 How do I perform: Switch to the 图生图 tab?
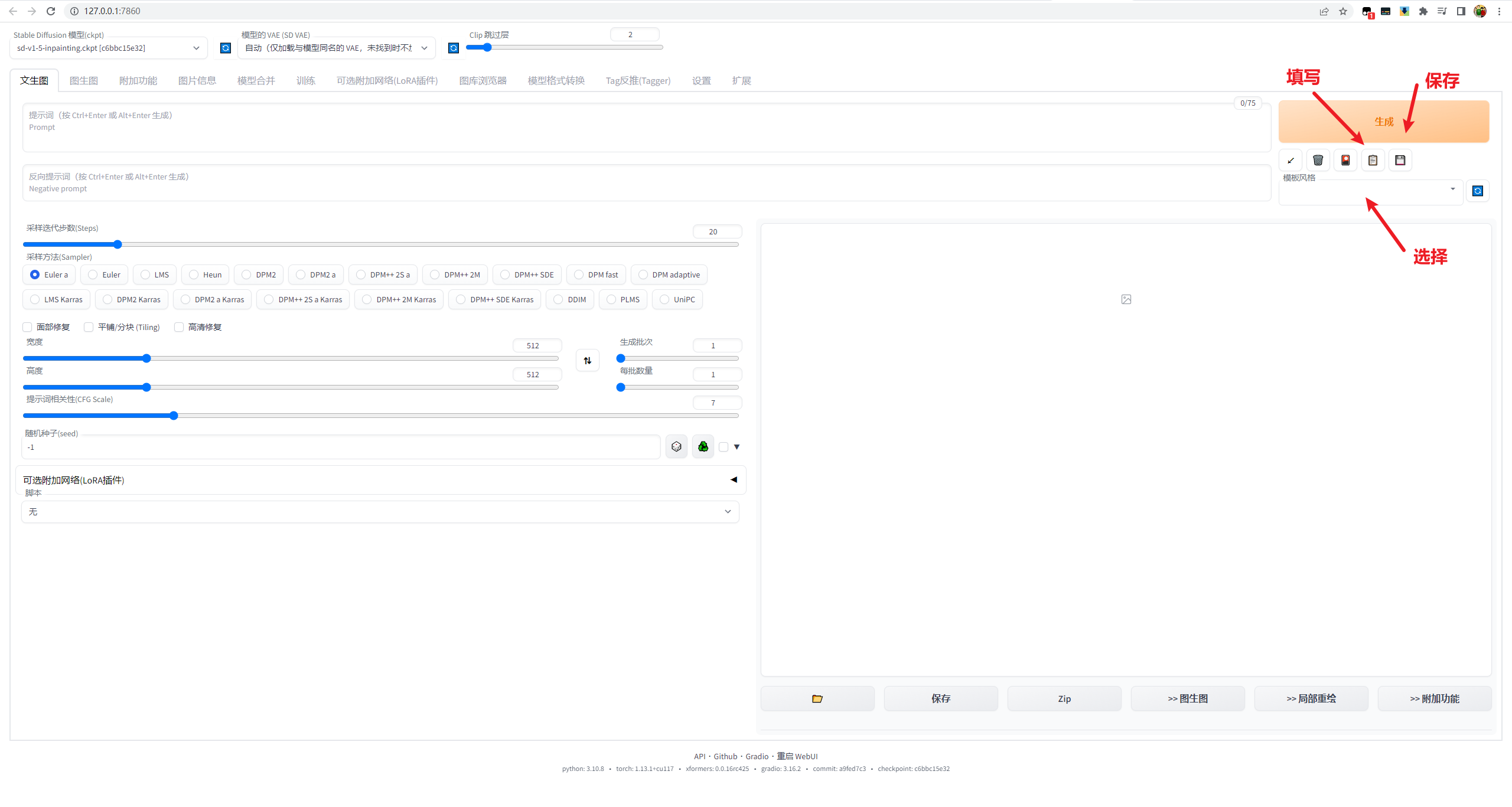(83, 80)
